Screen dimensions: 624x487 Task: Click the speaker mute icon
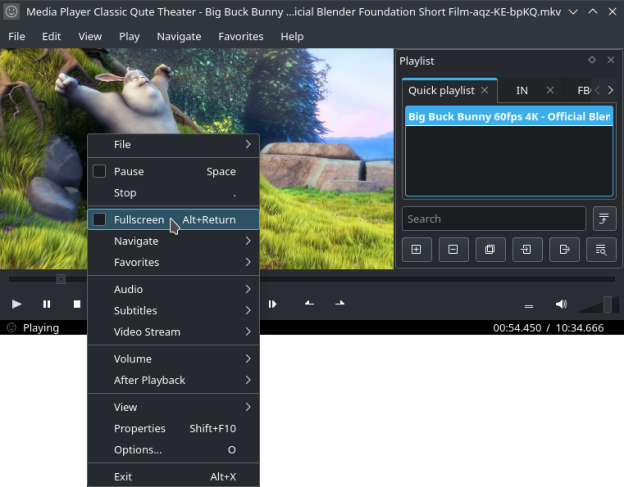point(561,305)
